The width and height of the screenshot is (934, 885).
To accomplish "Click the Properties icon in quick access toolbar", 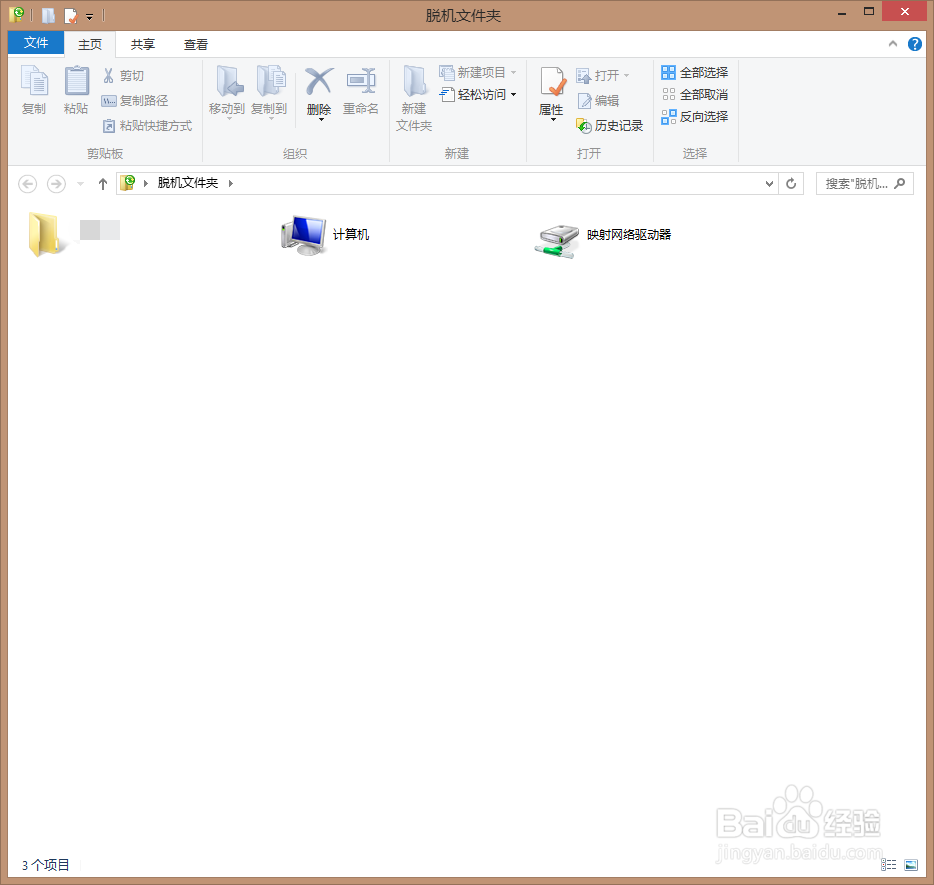I will click(x=71, y=15).
